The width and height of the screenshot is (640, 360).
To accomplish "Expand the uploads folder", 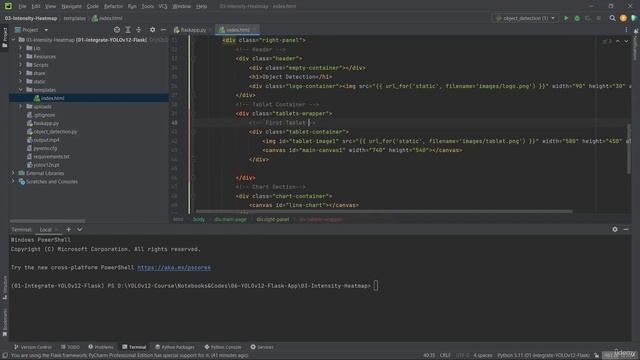I will pos(20,107).
